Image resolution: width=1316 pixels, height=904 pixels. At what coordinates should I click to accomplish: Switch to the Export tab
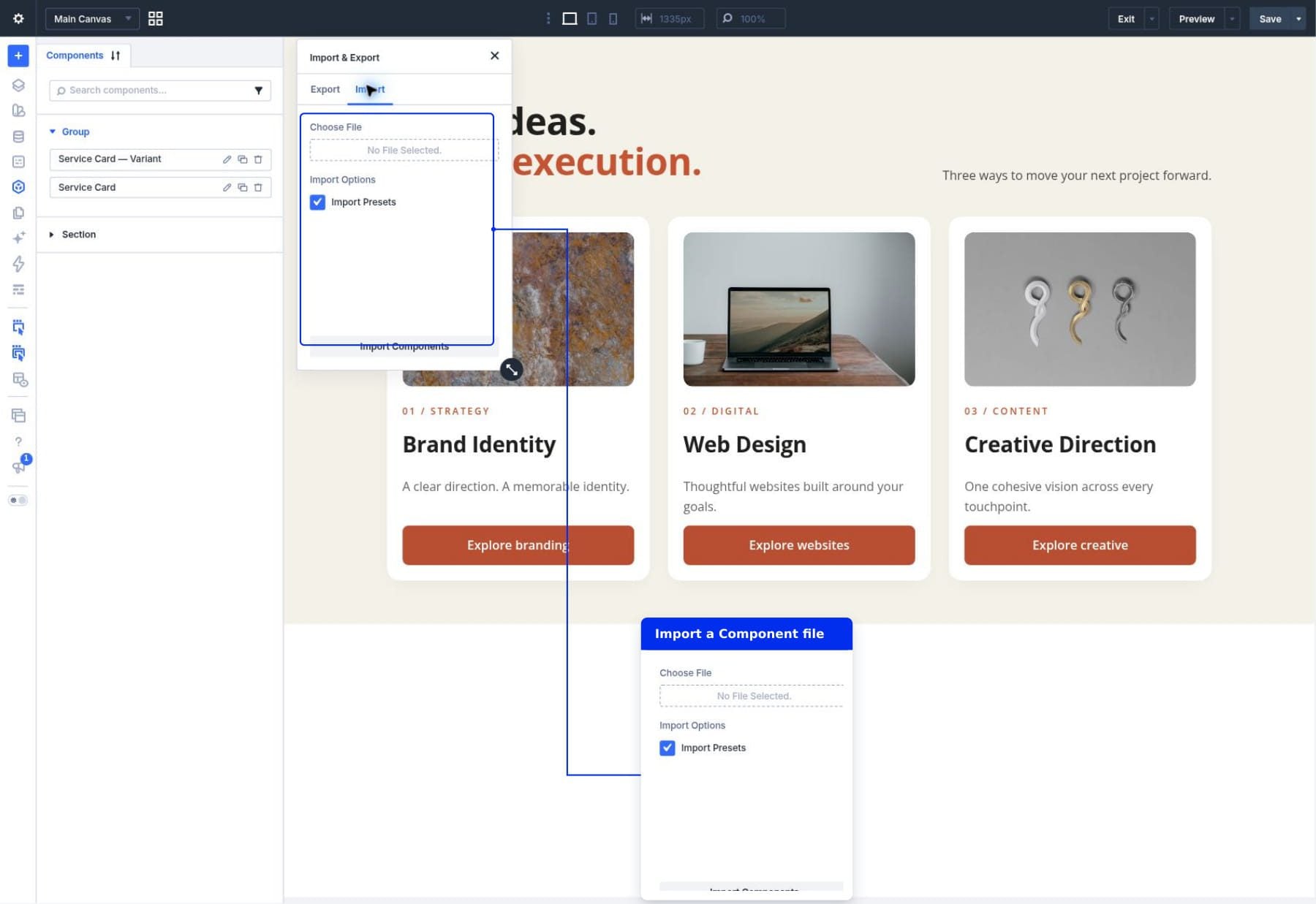[x=325, y=89]
